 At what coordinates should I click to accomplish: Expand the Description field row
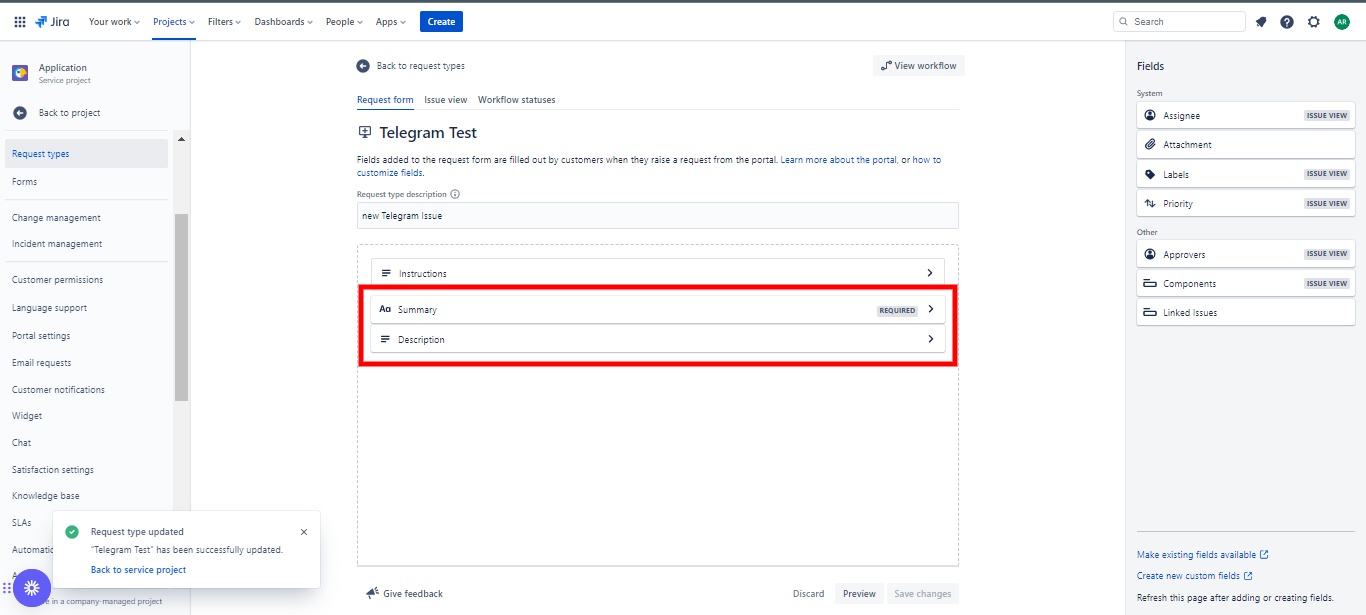(930, 339)
